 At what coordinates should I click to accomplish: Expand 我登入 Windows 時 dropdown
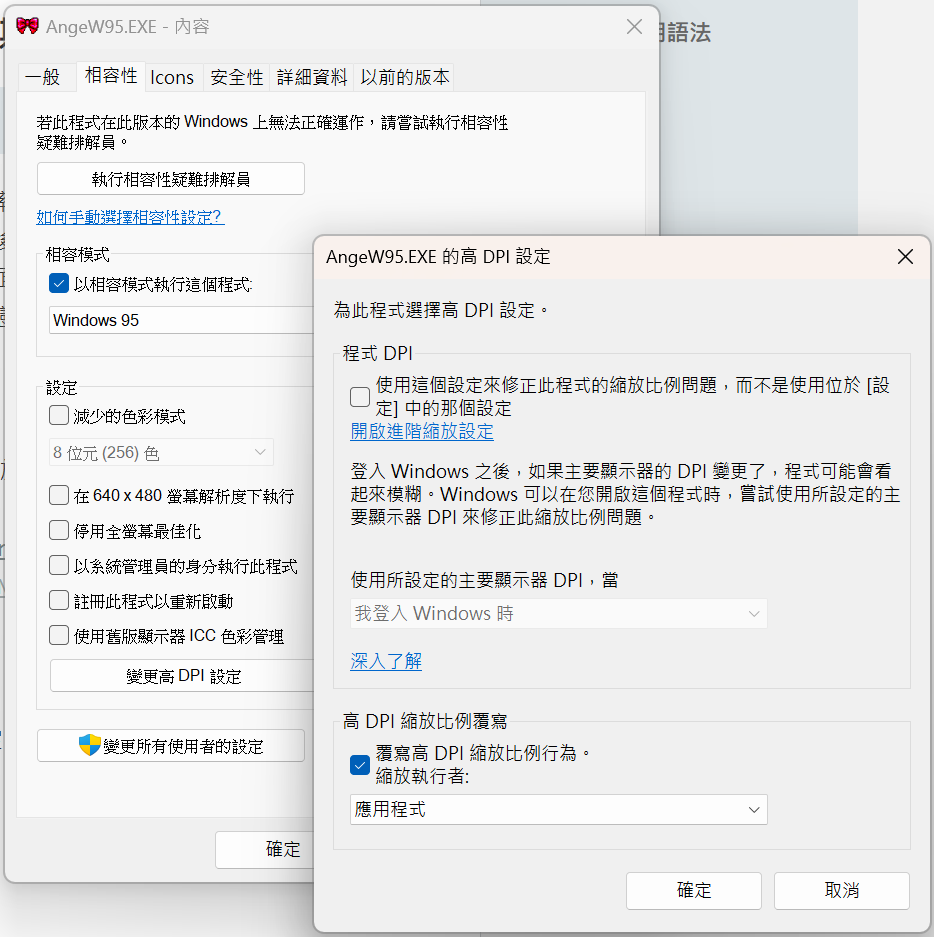click(559, 614)
